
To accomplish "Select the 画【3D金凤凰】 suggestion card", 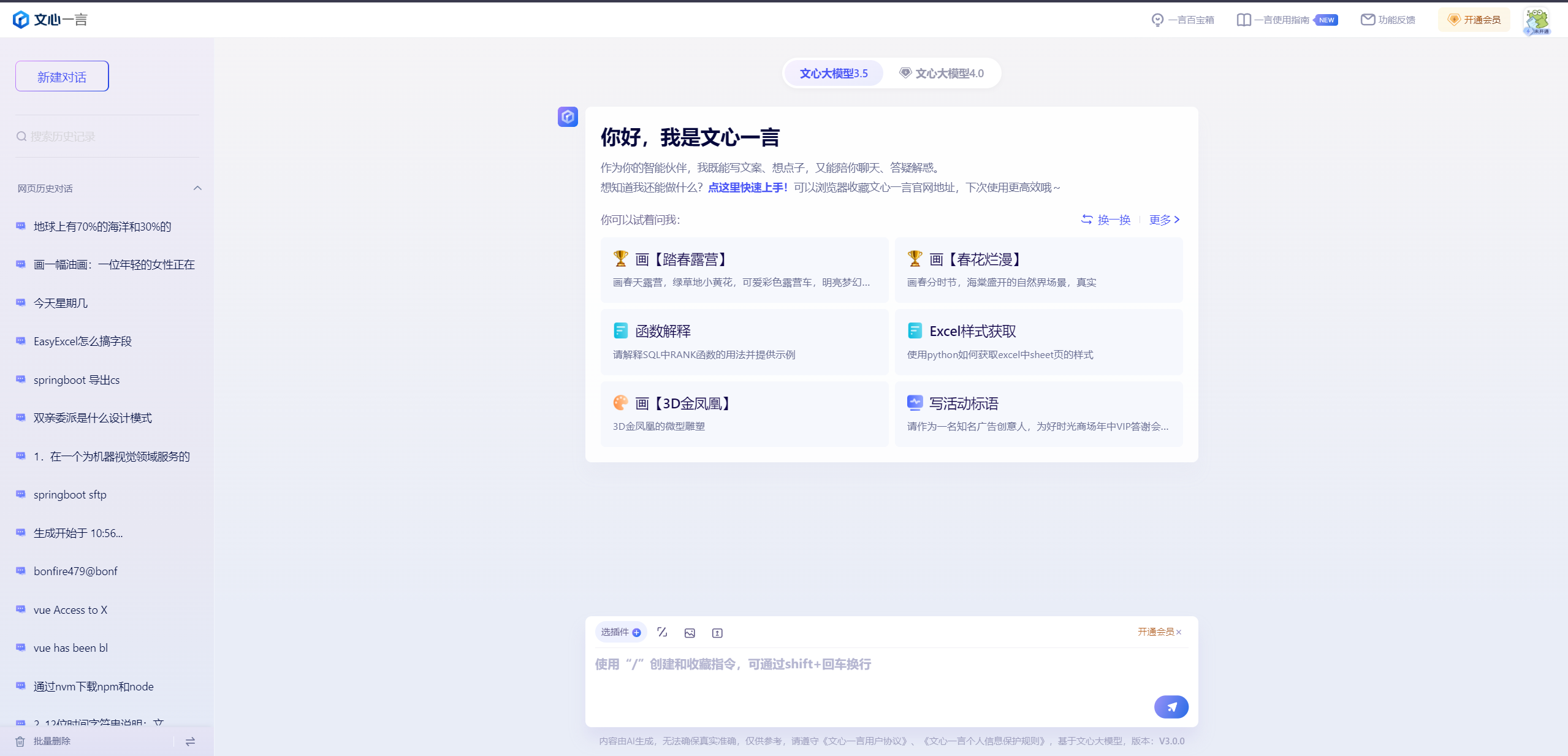I will (744, 414).
